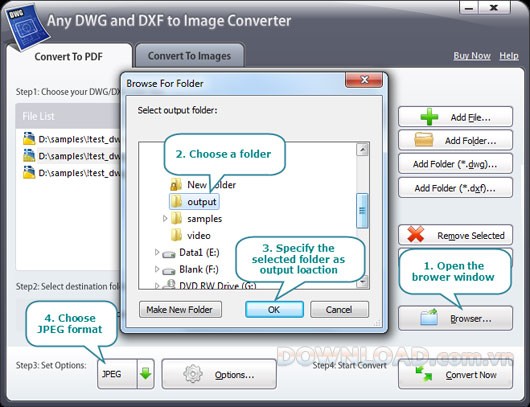
Task: Select the samples folder label
Action: point(204,218)
